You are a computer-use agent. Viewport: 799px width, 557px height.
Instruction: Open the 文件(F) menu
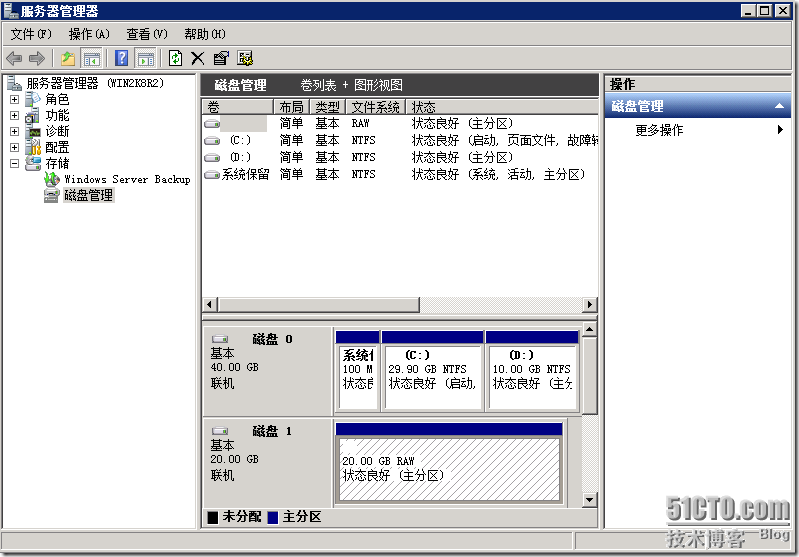coord(31,34)
